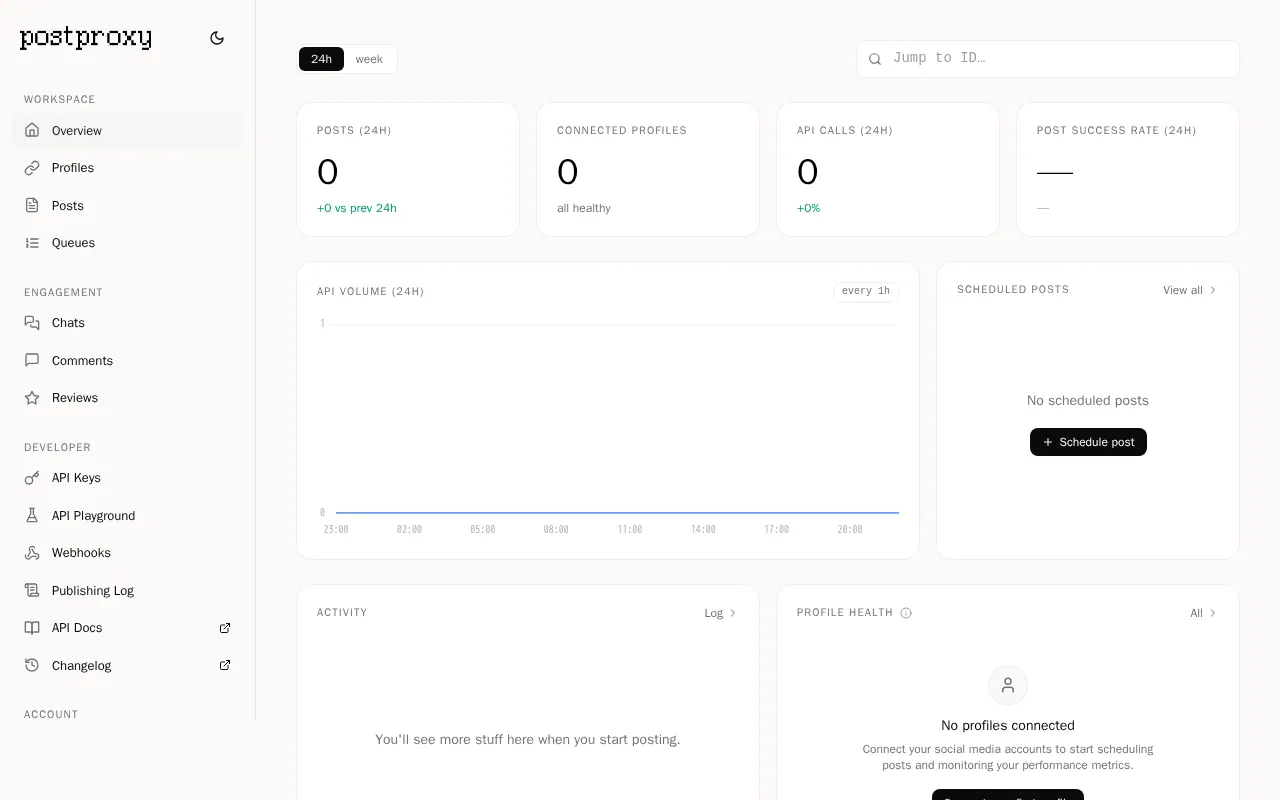
Task: Click '+0 vs prev 24h' text
Action: 357,208
